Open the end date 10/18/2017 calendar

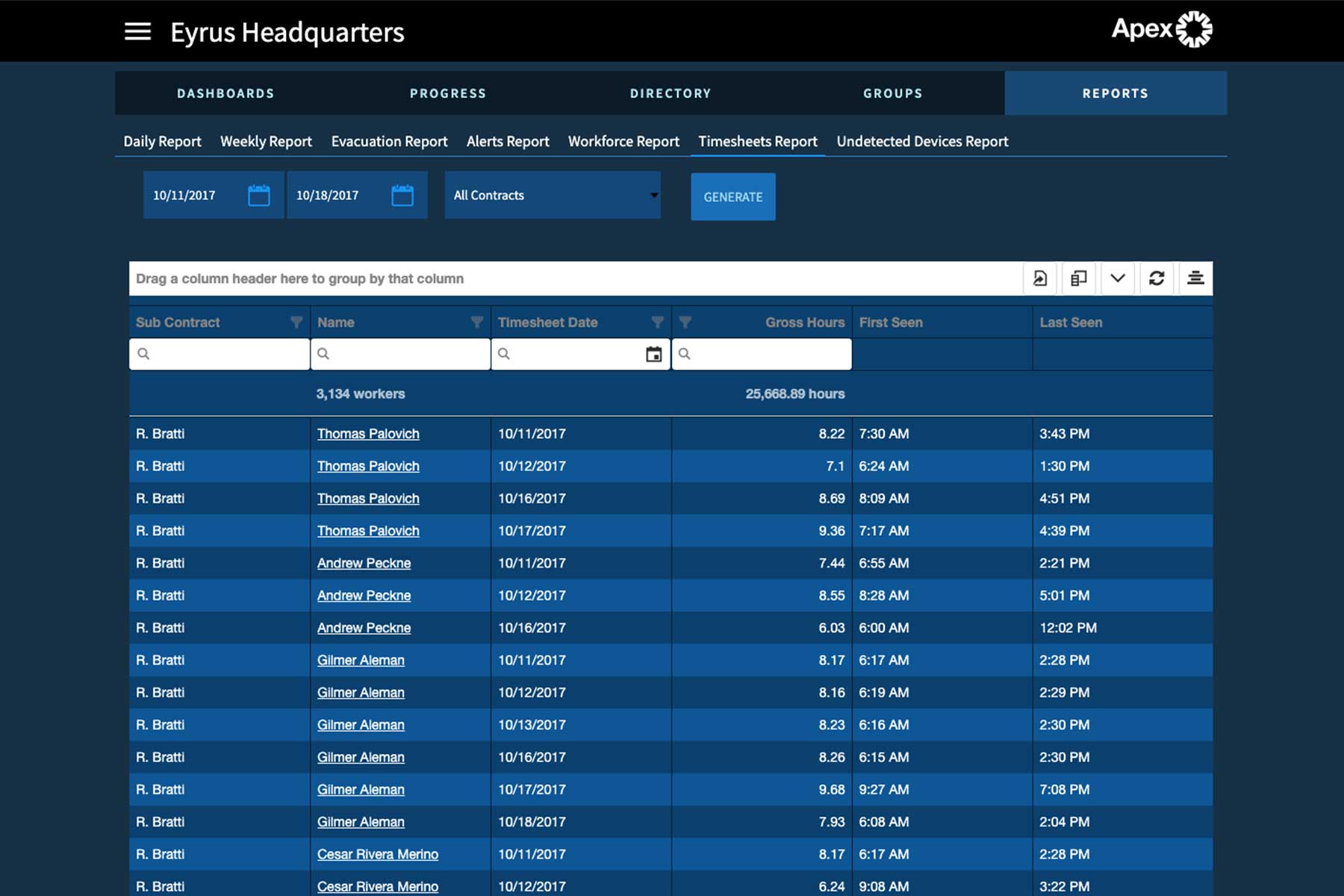point(403,195)
